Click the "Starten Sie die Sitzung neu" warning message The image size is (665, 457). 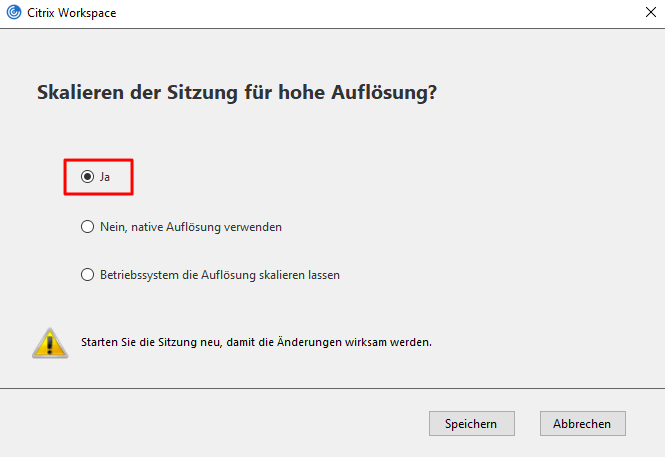coord(256,342)
